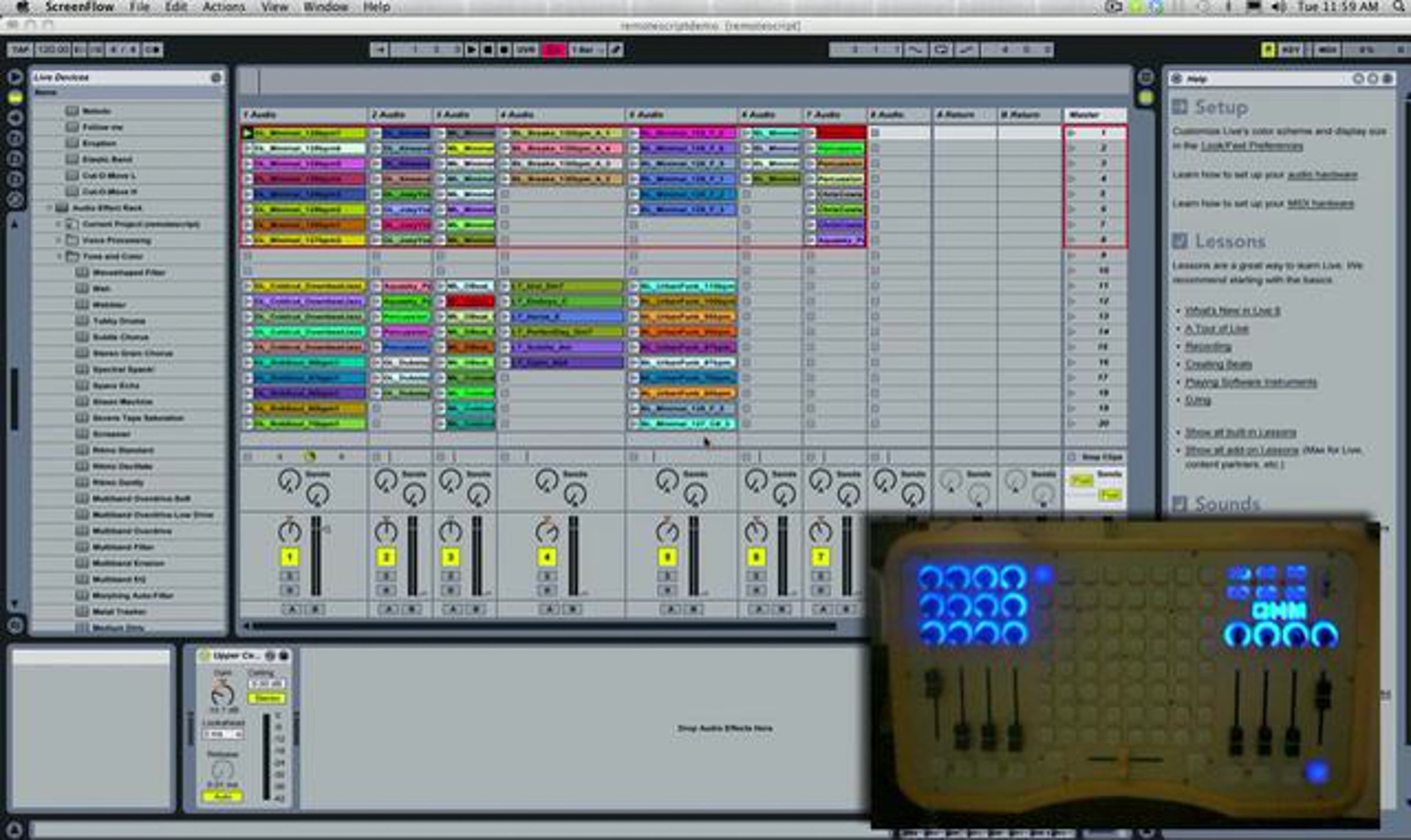Open the 1 Bar quantization dropdown
The height and width of the screenshot is (840, 1411).
click(586, 50)
